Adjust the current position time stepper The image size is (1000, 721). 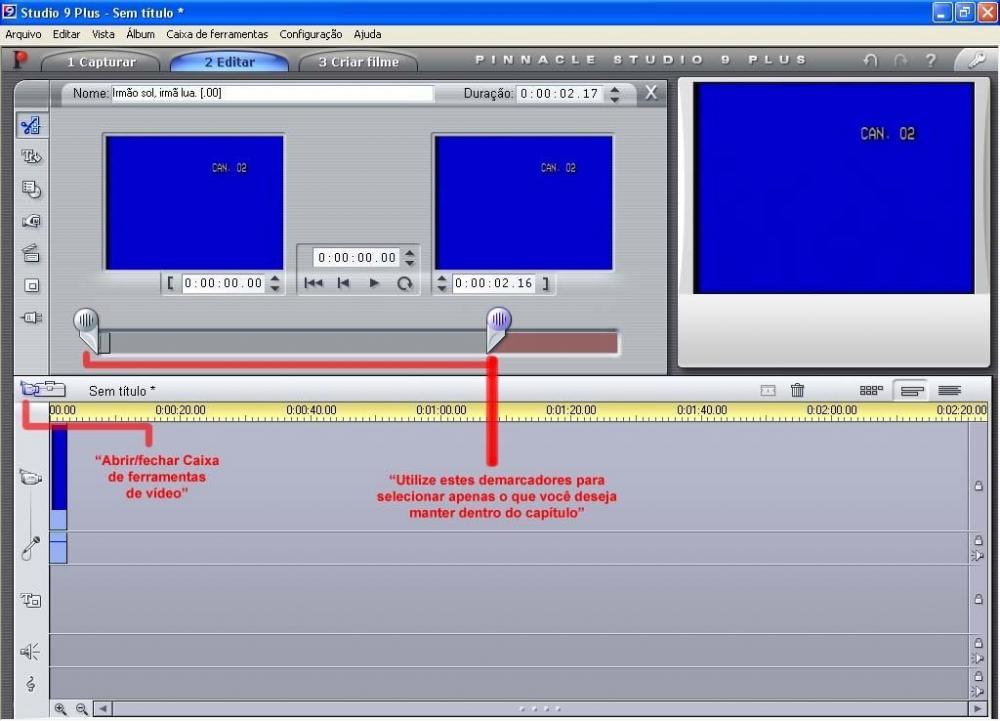[410, 258]
